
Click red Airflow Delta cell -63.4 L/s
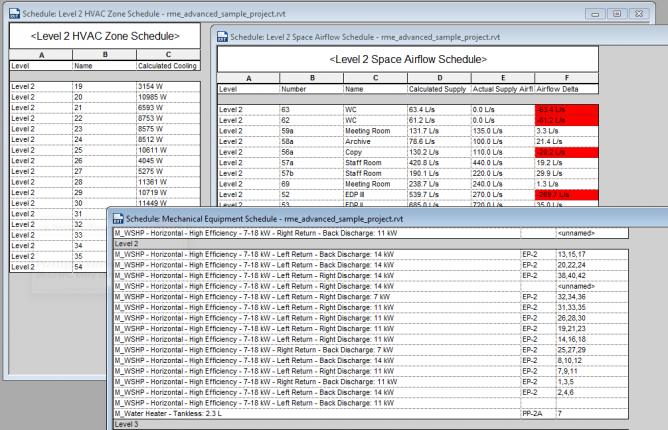coord(567,110)
